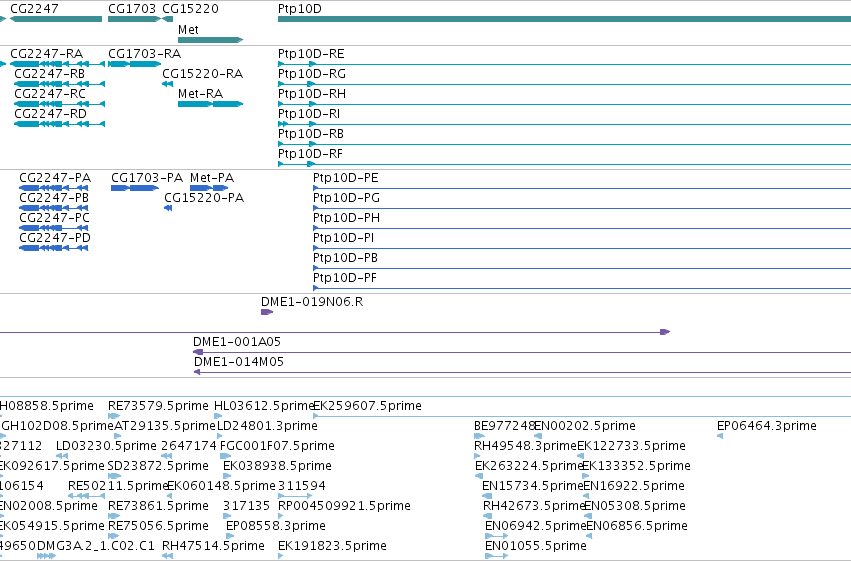Image resolution: width=851 pixels, height=561 pixels.
Task: Click the EK263224.5prime EST
Action: (x=479, y=476)
